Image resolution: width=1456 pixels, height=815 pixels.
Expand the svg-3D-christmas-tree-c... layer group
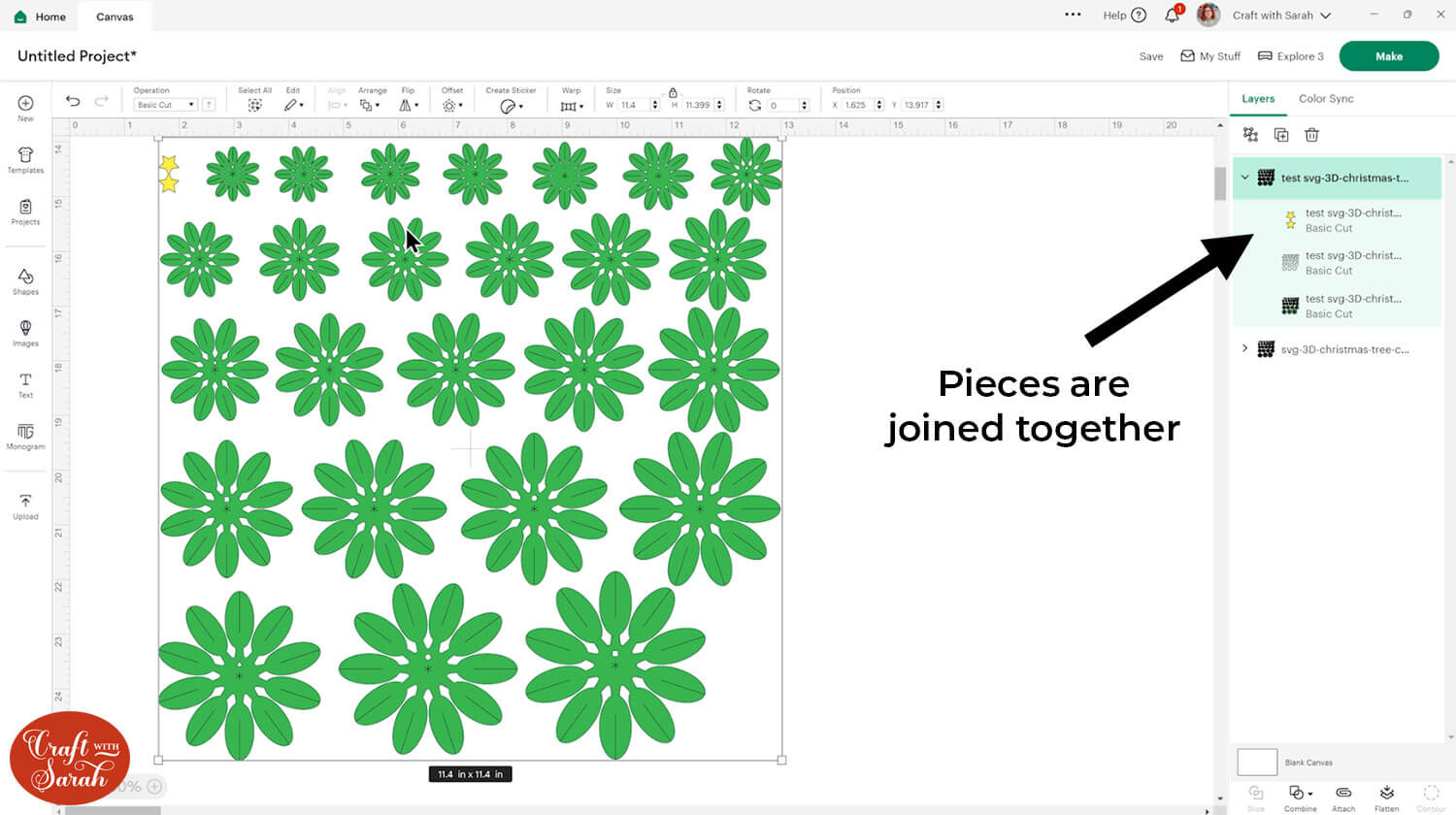(1245, 348)
